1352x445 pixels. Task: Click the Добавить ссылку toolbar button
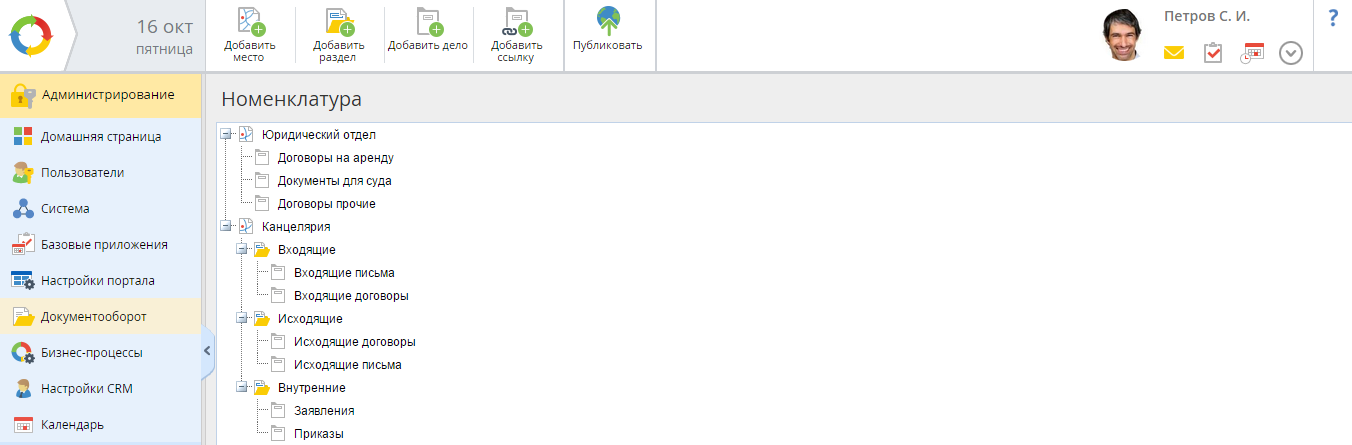(517, 36)
